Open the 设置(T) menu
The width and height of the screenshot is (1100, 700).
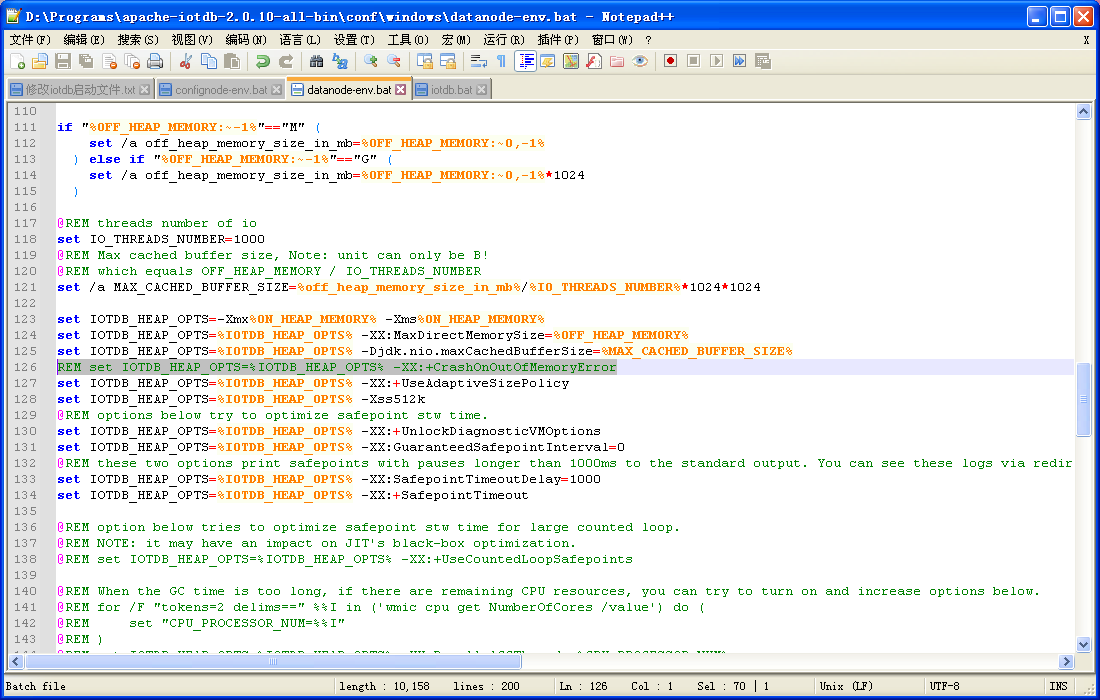tap(354, 40)
